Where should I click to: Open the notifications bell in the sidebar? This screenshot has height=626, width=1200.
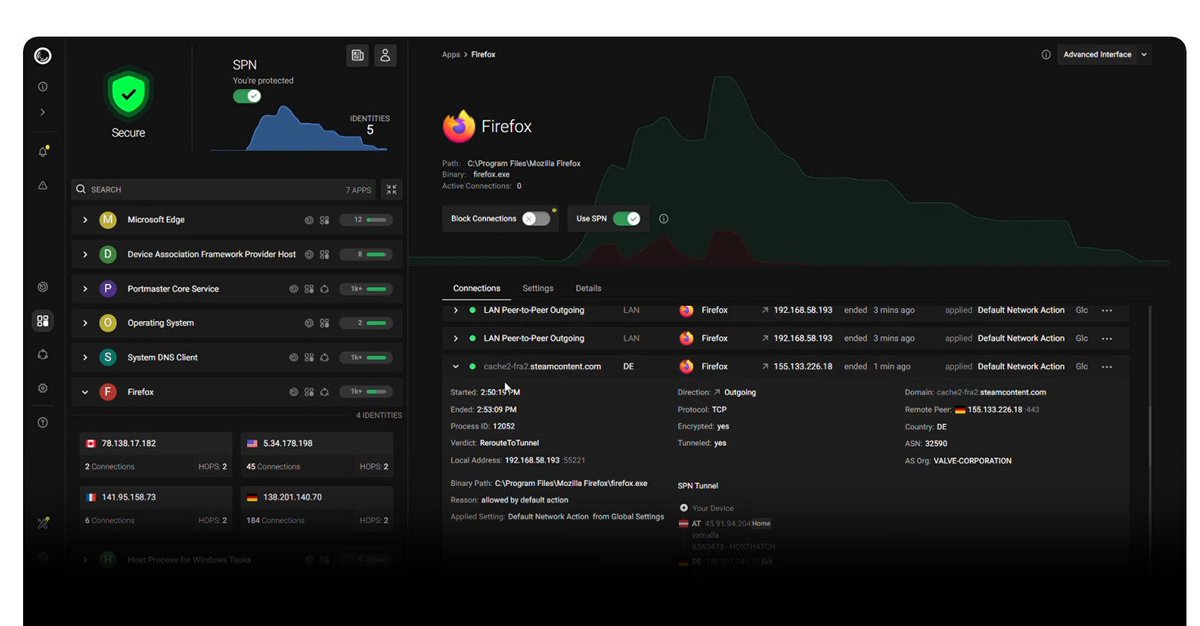point(42,151)
